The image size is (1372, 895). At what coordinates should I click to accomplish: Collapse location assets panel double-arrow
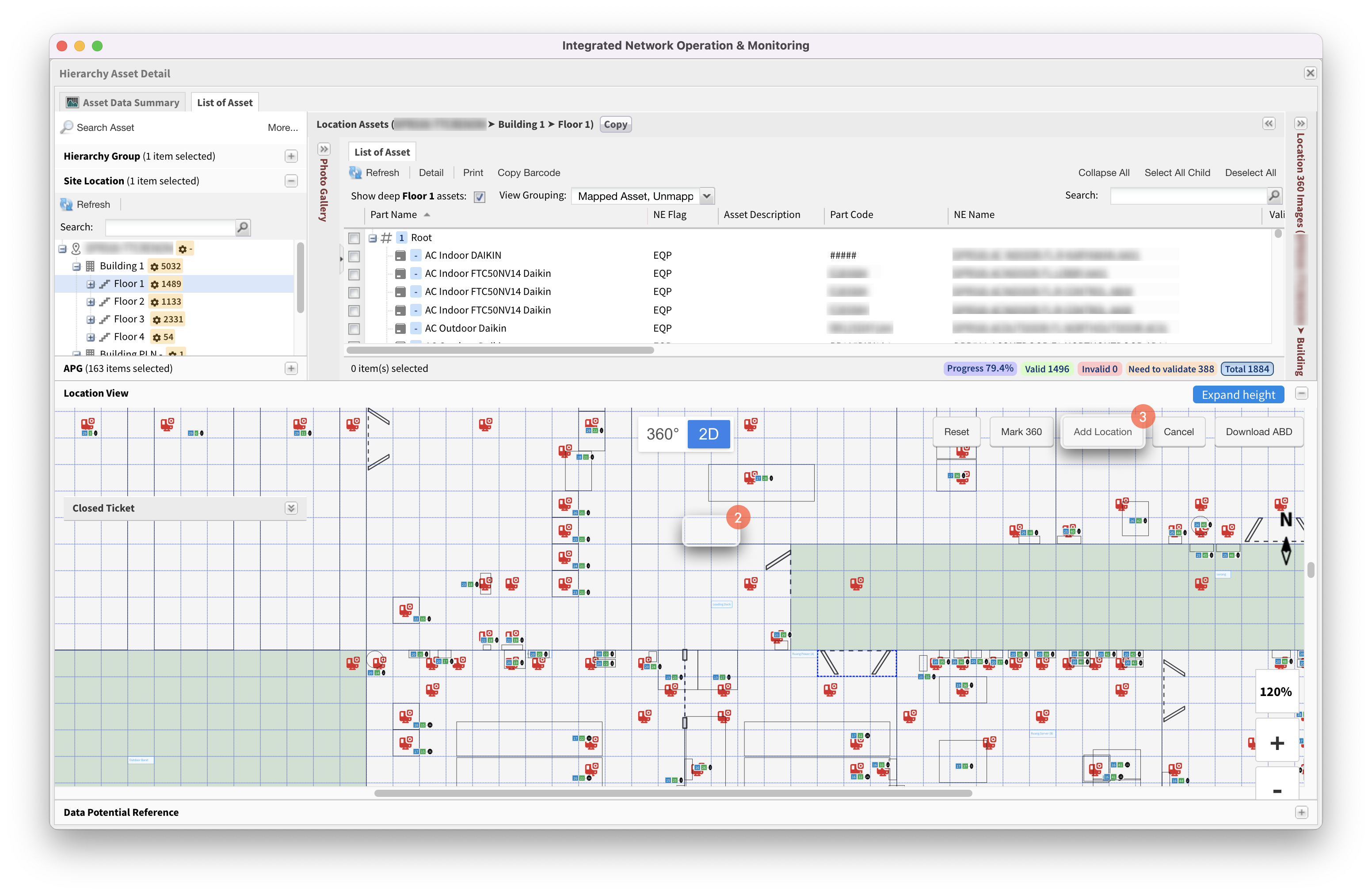click(x=1269, y=123)
